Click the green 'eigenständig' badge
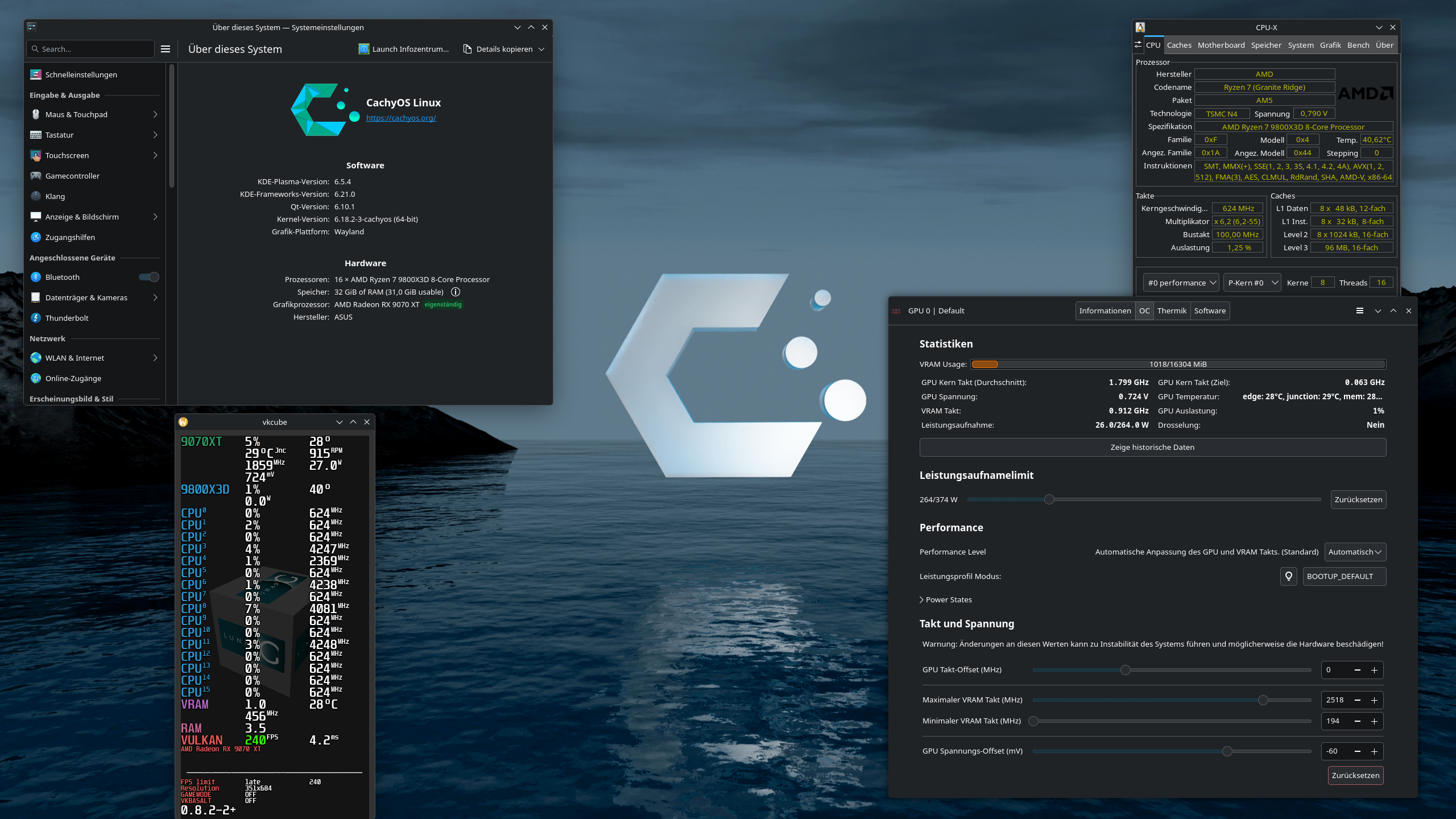 [x=443, y=304]
